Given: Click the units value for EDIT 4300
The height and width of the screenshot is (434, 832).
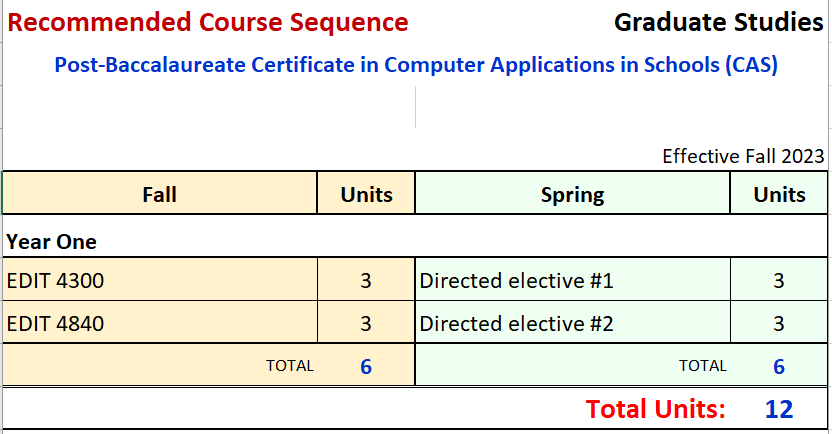Looking at the screenshot, I should tap(366, 281).
